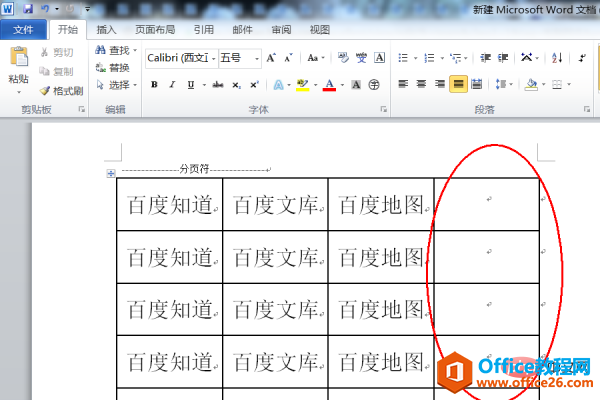The height and width of the screenshot is (400, 600).
Task: Click first row cell 百度知道
Action: 170,204
